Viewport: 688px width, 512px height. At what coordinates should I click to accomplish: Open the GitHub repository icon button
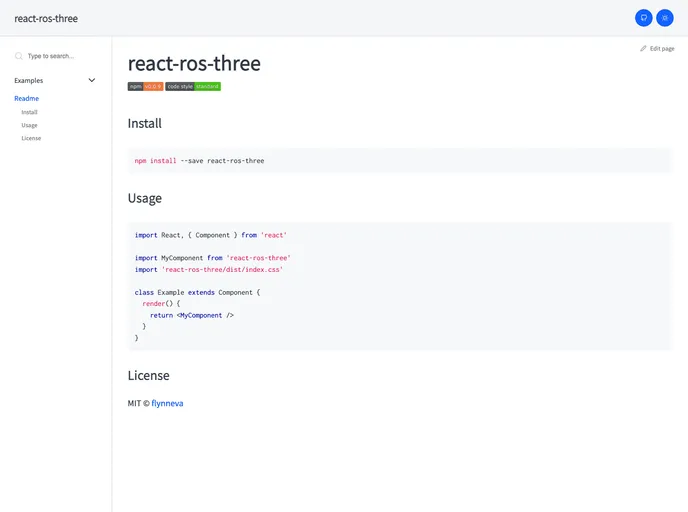point(643,18)
